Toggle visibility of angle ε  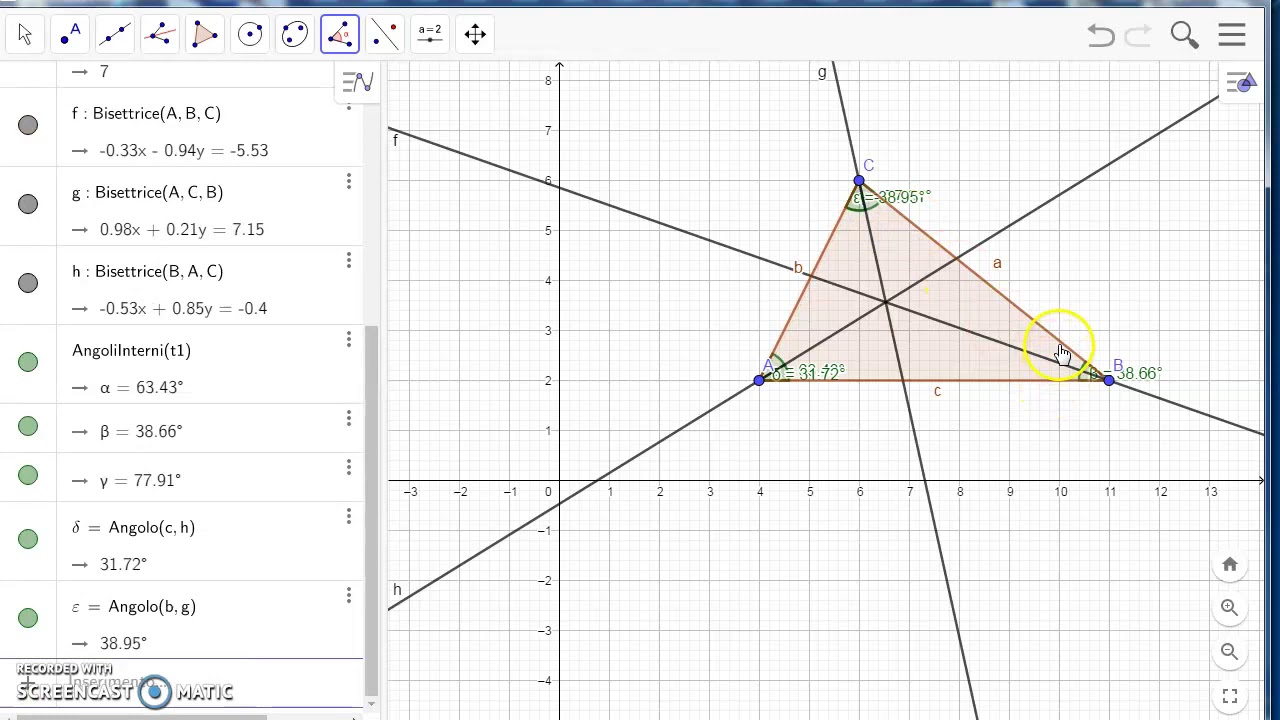(28, 618)
